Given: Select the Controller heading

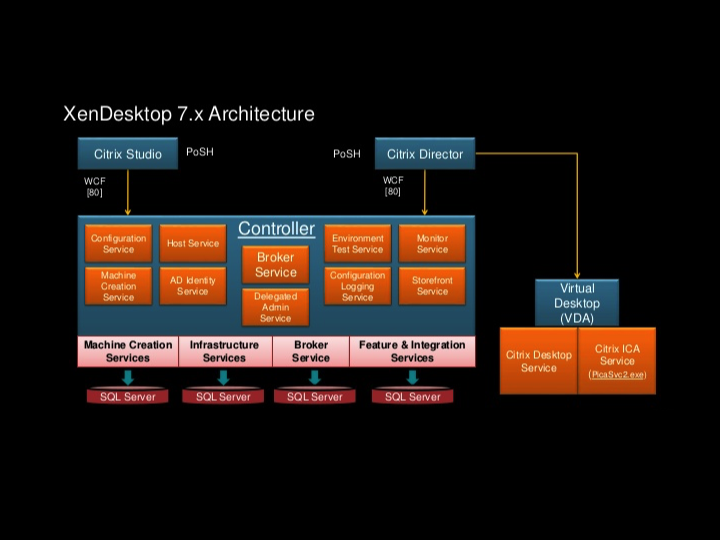Looking at the screenshot, I should [x=276, y=229].
